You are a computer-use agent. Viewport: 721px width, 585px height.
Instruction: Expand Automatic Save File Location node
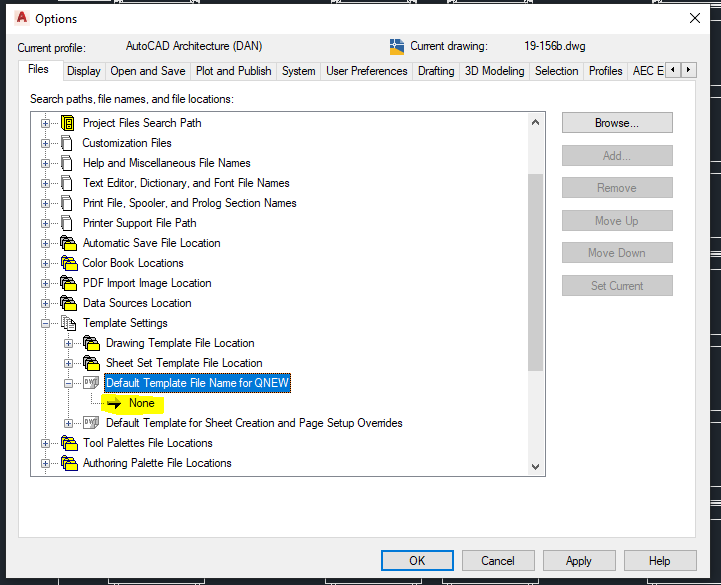tap(45, 243)
